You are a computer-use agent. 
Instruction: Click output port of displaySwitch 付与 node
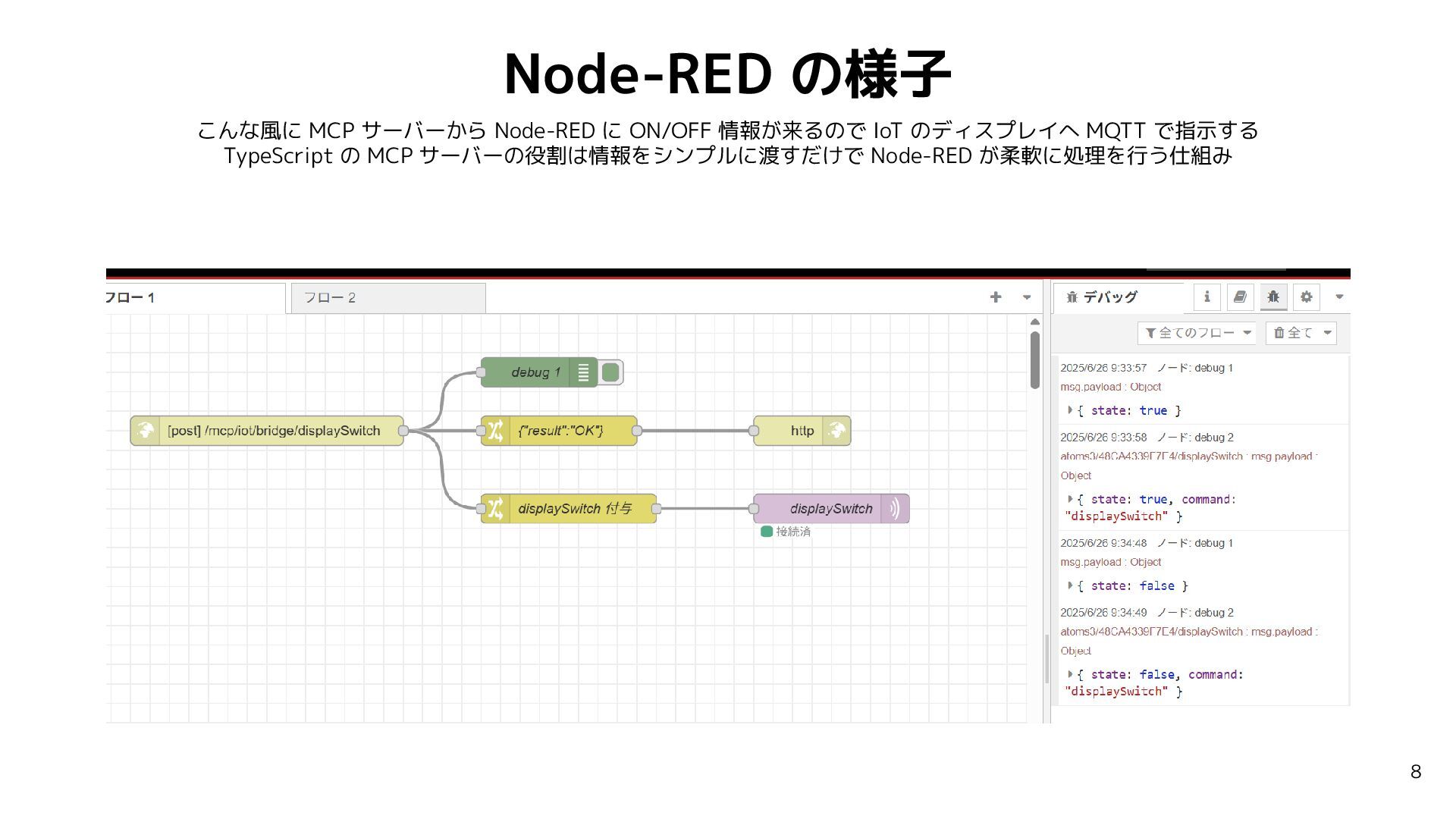click(657, 508)
